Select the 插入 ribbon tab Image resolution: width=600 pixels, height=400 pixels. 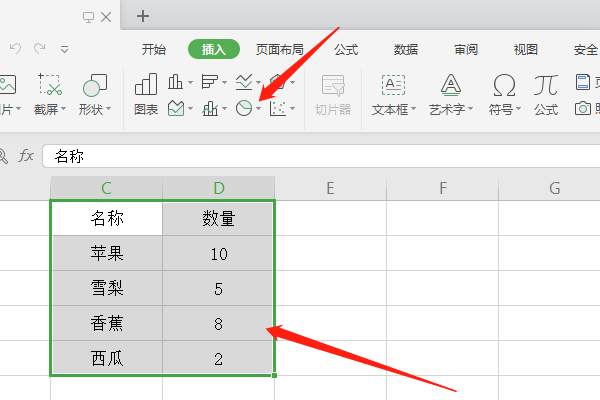[x=214, y=49]
